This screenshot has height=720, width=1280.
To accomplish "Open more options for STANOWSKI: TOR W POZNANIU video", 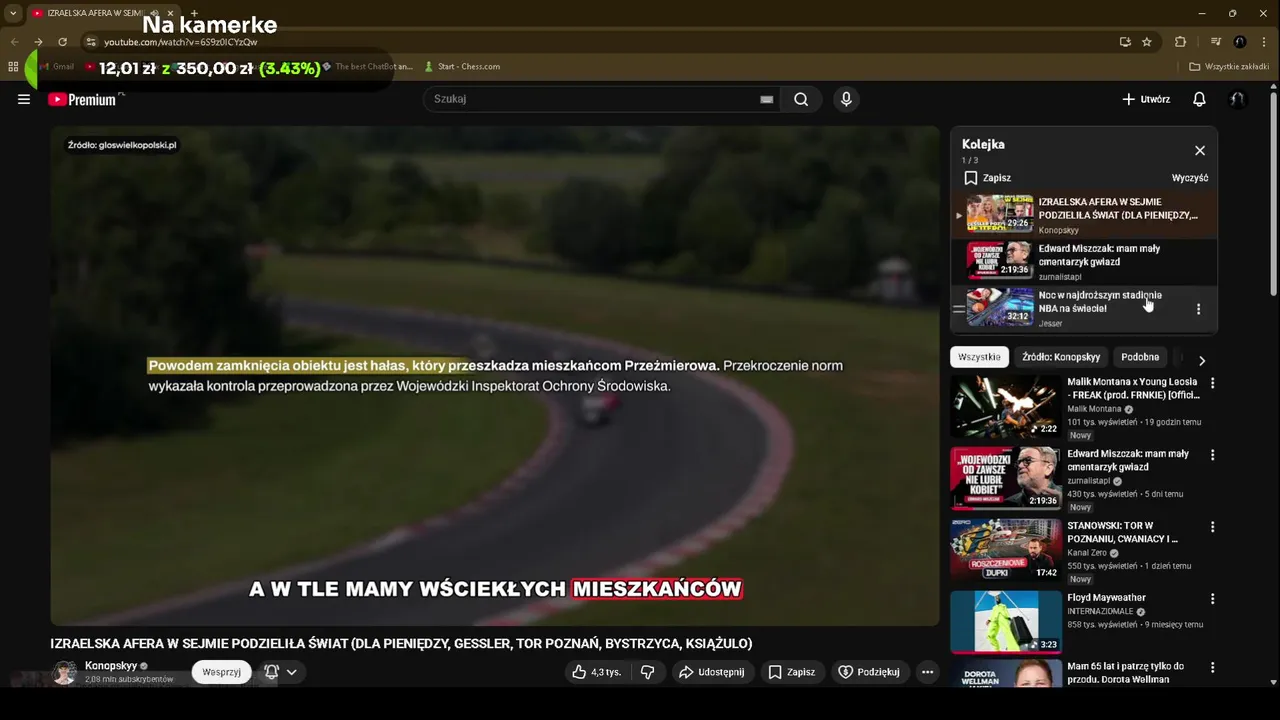I will point(1212,527).
